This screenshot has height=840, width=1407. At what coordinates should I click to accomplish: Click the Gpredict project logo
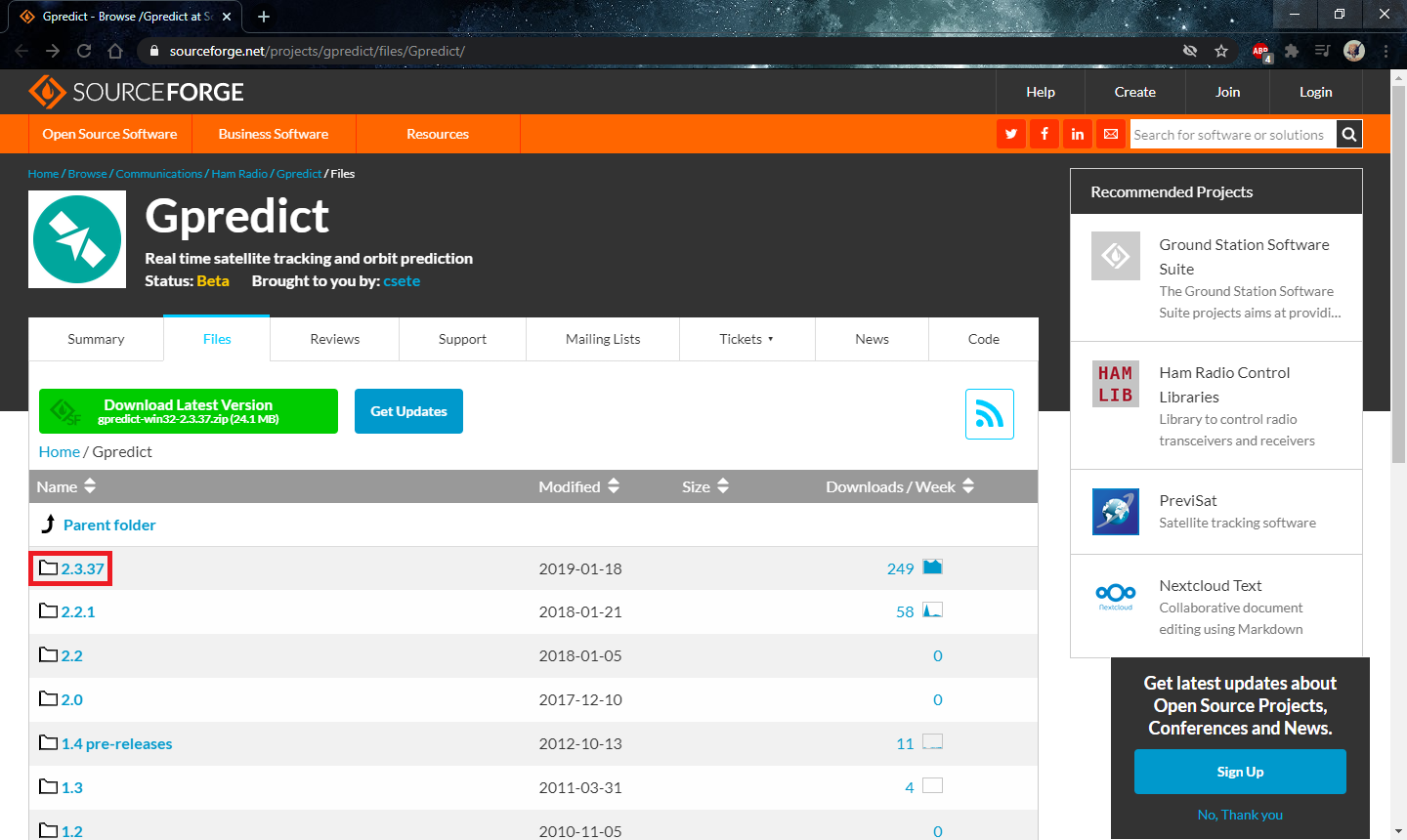tap(77, 239)
